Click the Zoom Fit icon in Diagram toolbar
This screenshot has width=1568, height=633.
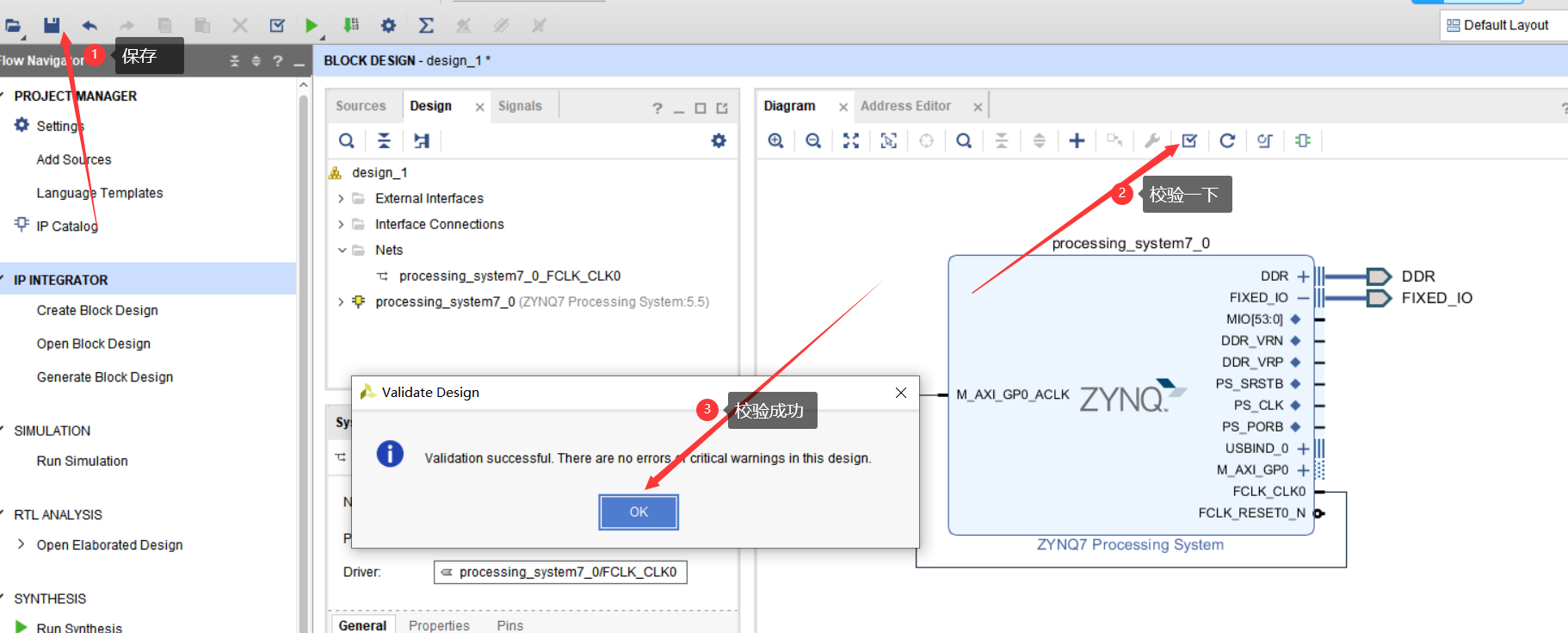point(851,140)
